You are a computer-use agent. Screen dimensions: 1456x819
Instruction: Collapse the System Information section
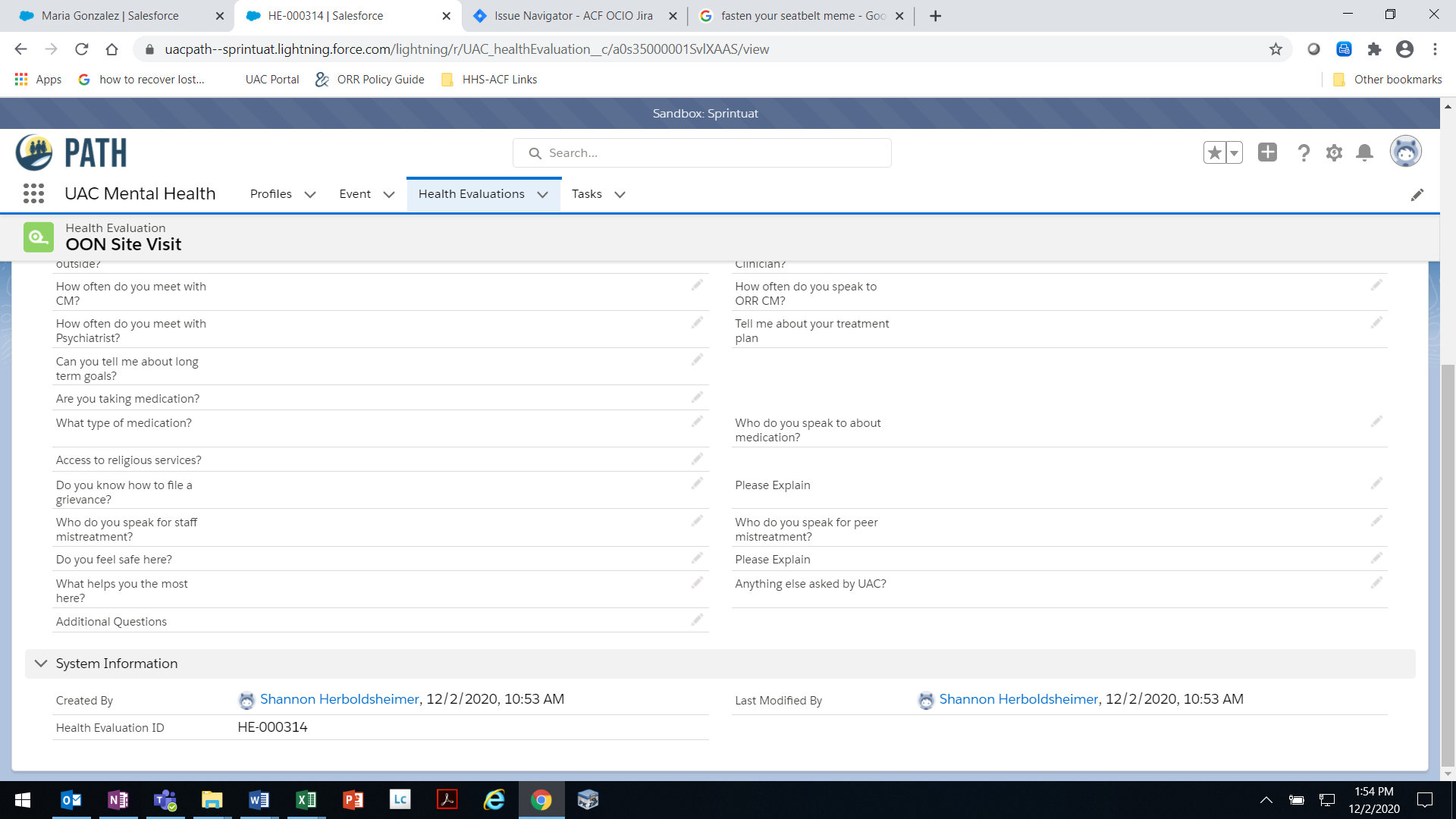pos(41,664)
